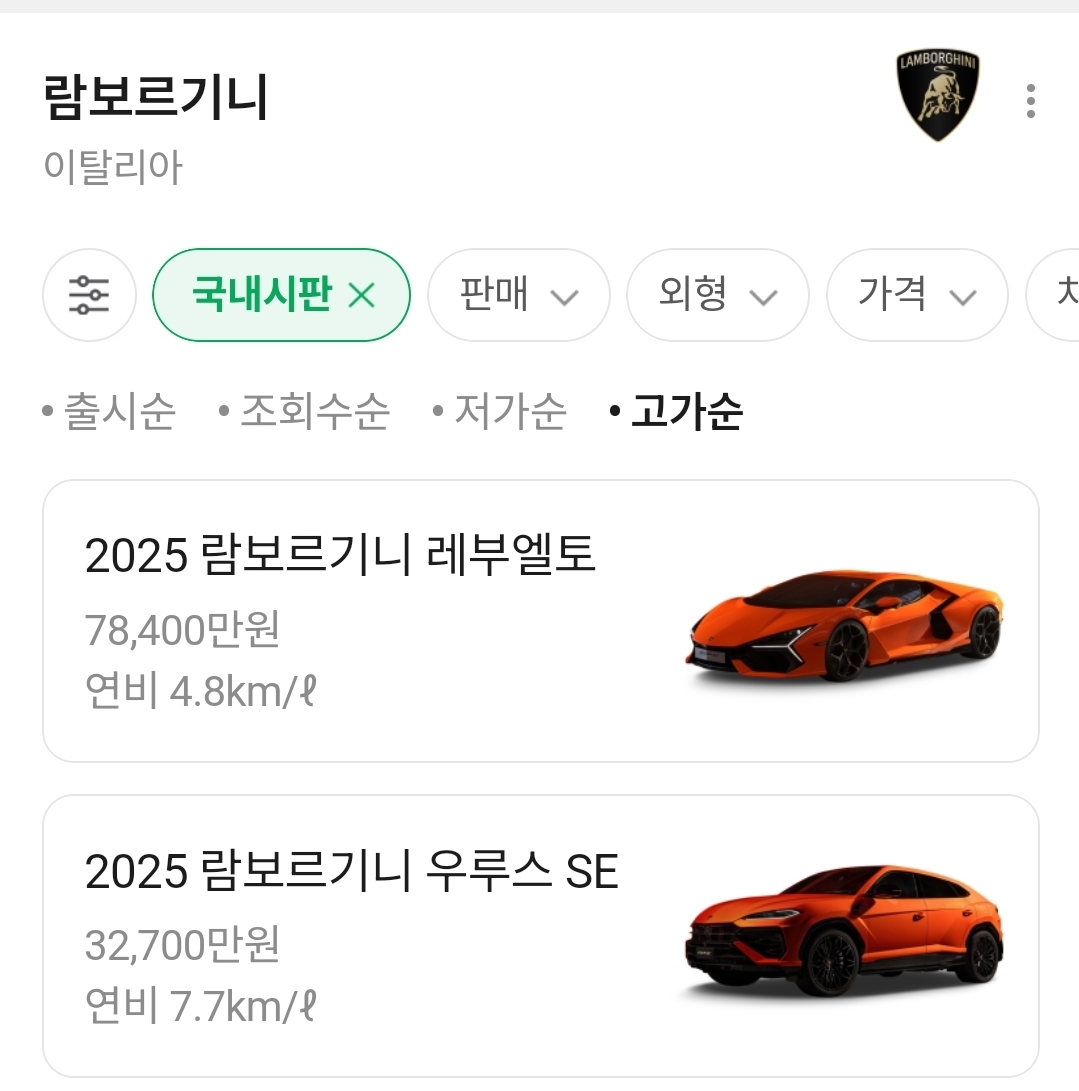1079x1091 pixels.
Task: Open the filter settings sliders icon
Action: tap(89, 295)
